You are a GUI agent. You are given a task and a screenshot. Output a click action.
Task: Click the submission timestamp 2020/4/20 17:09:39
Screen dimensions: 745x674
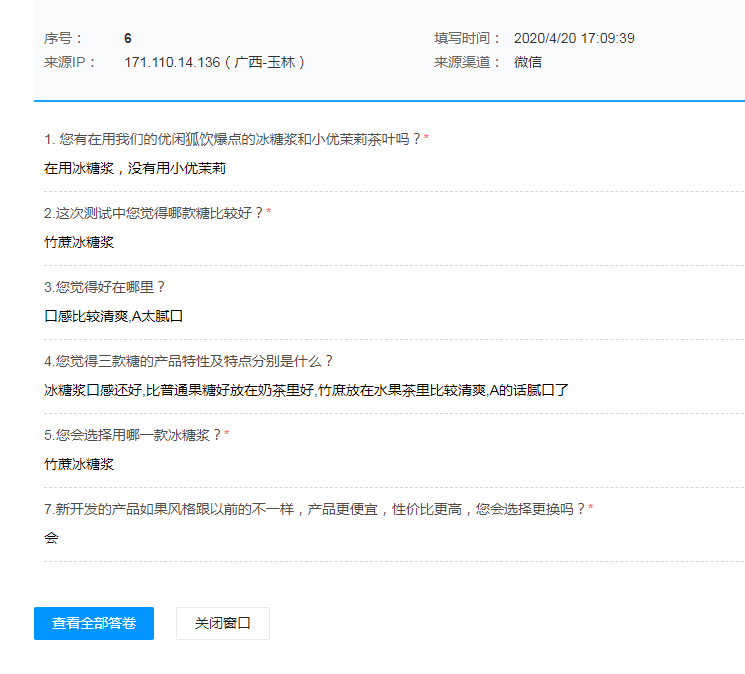[x=573, y=38]
